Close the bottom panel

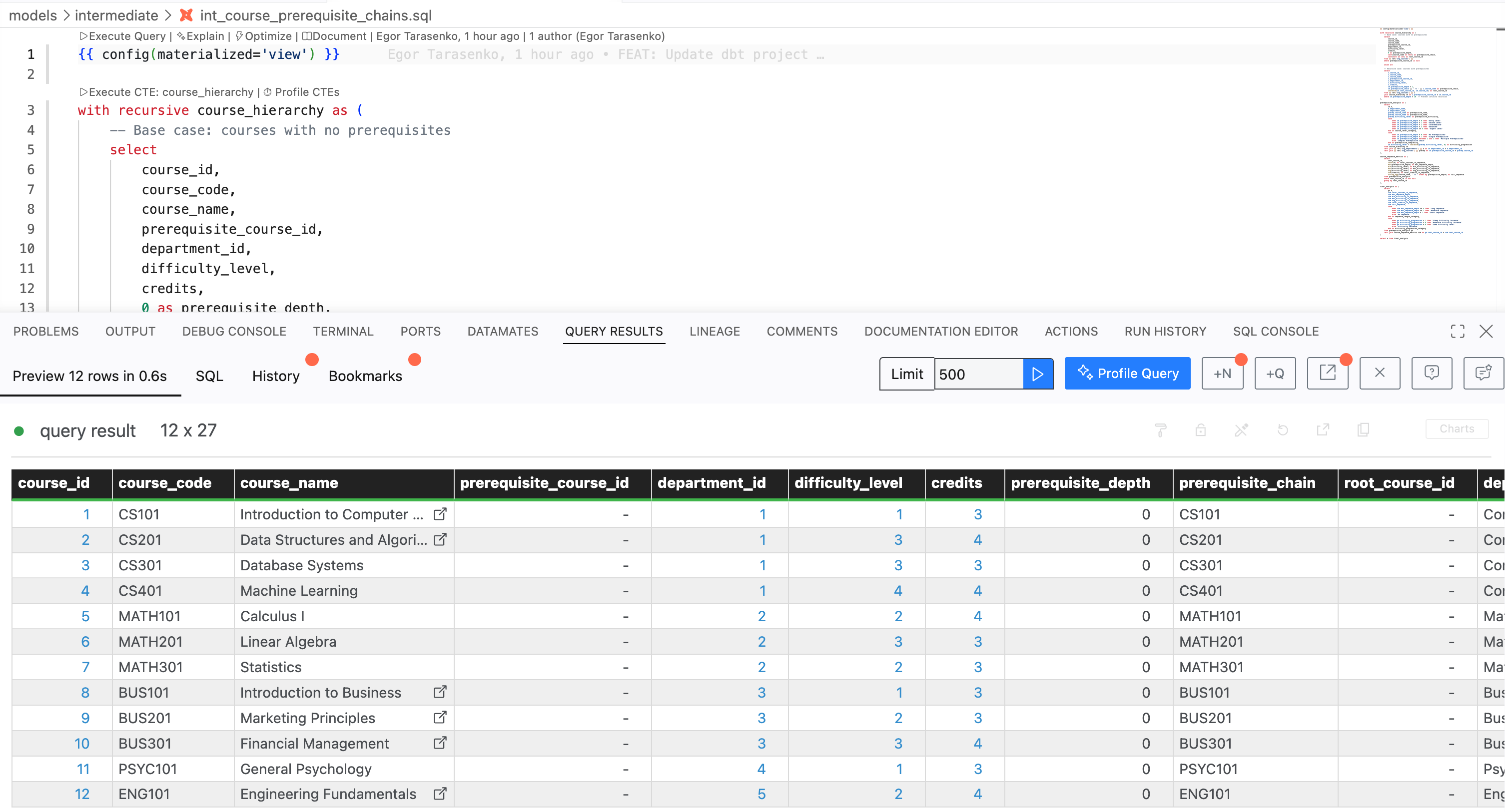click(x=1487, y=331)
